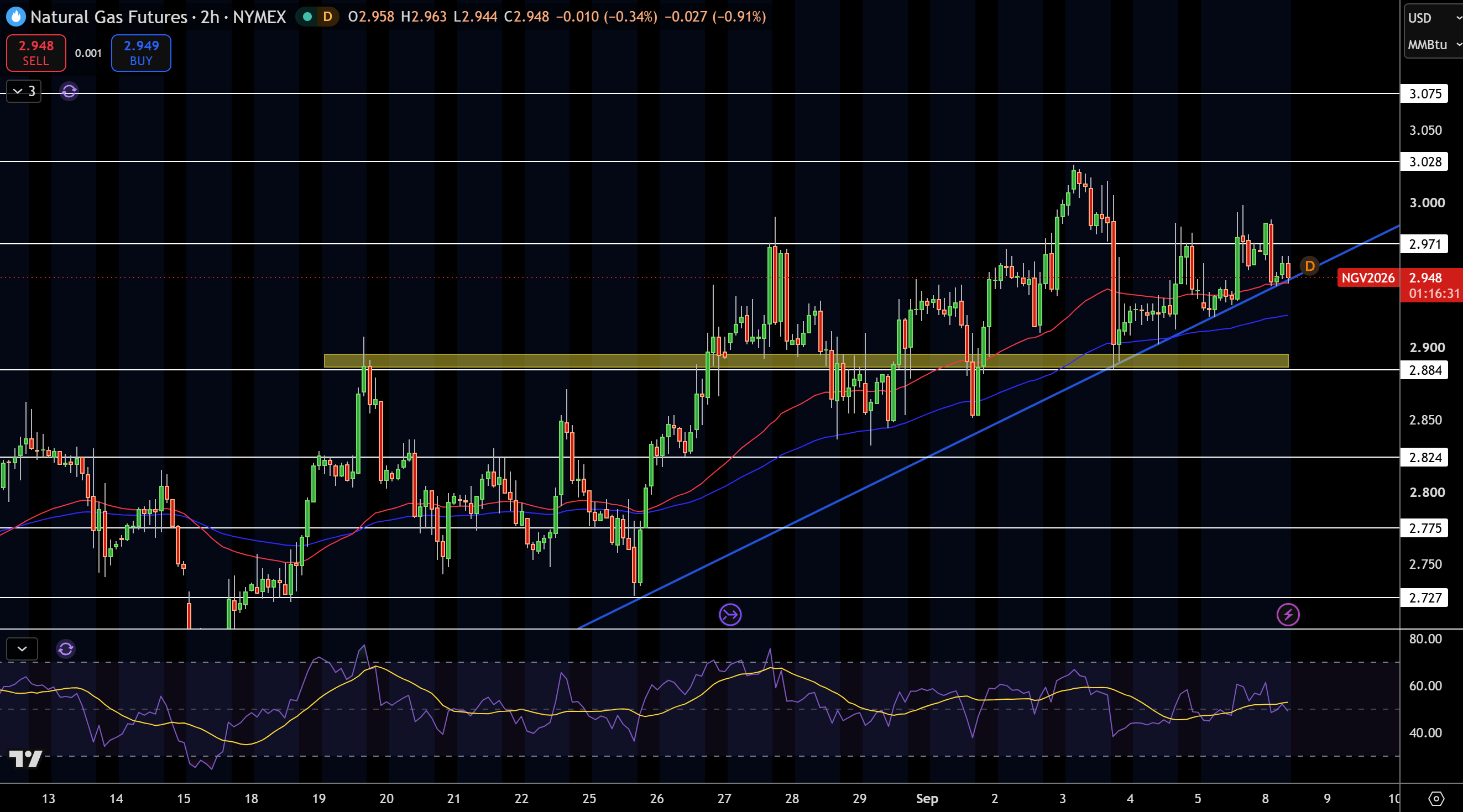
Task: Open the contract rollover event marker
Action: (730, 615)
